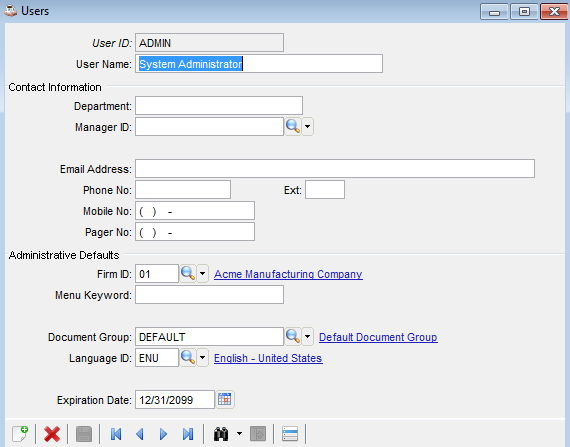The height and width of the screenshot is (447, 570).
Task: Open the dropdown arrow beside binoculars
Action: click(x=239, y=434)
